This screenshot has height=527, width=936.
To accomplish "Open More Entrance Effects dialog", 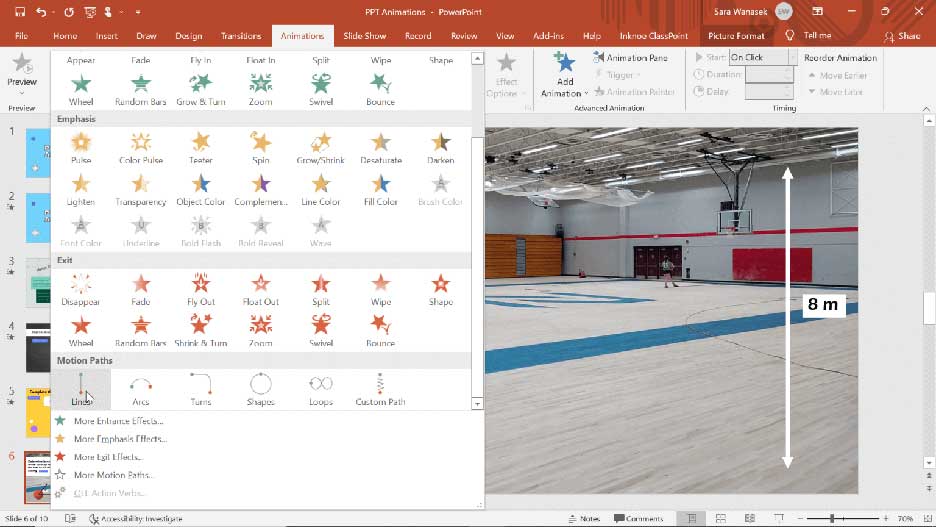I will tap(119, 421).
